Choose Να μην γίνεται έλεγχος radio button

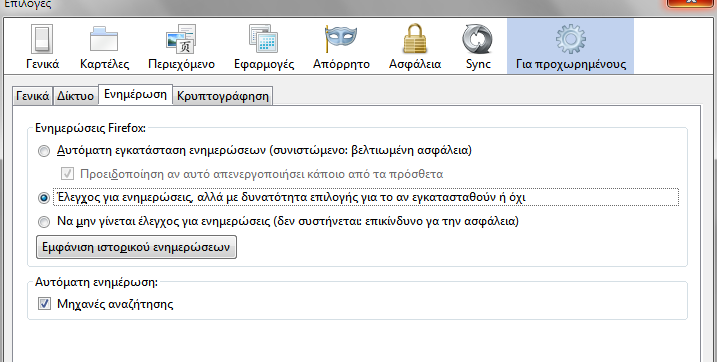click(44, 222)
